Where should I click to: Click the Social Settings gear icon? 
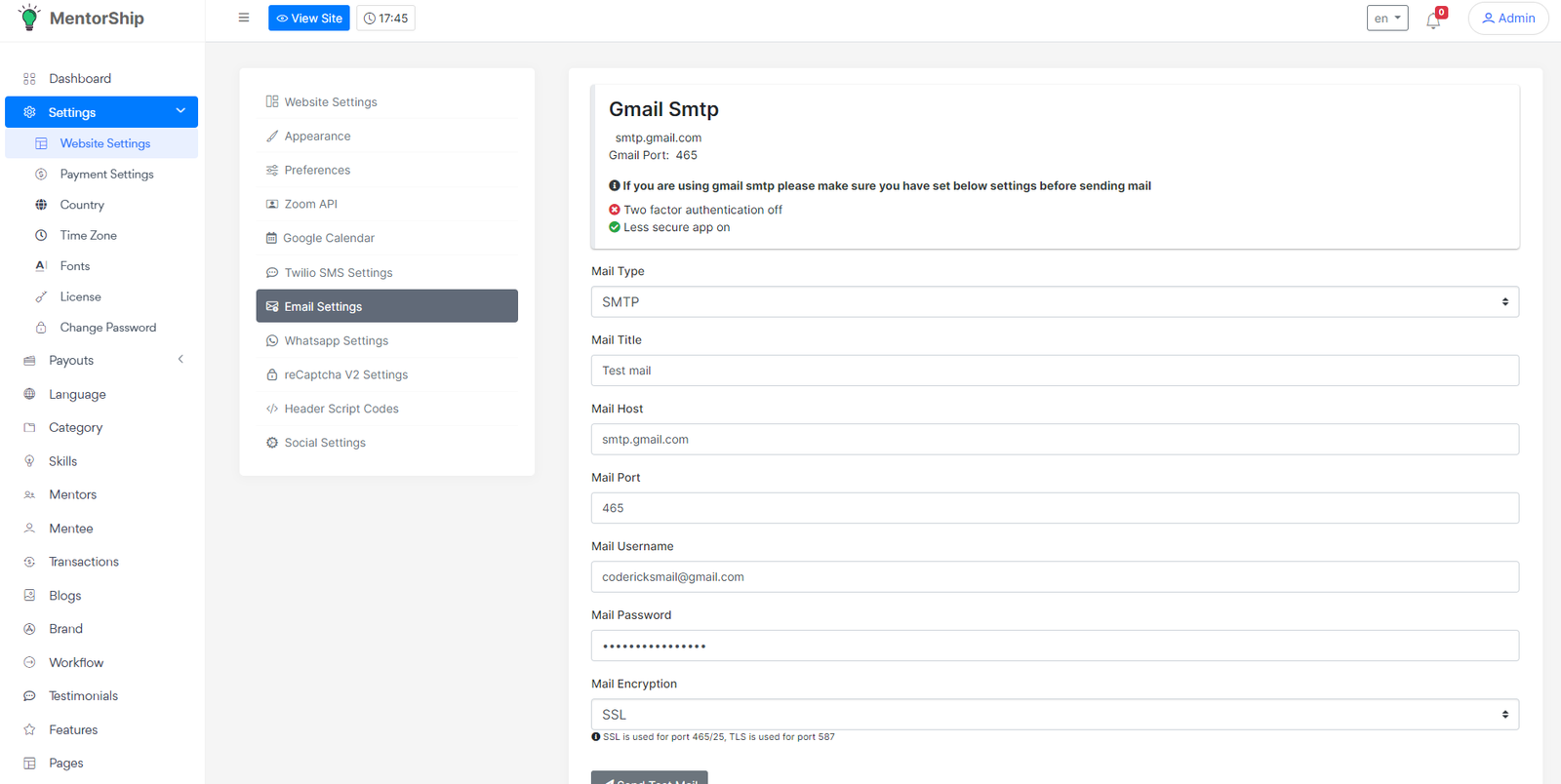coord(272,443)
